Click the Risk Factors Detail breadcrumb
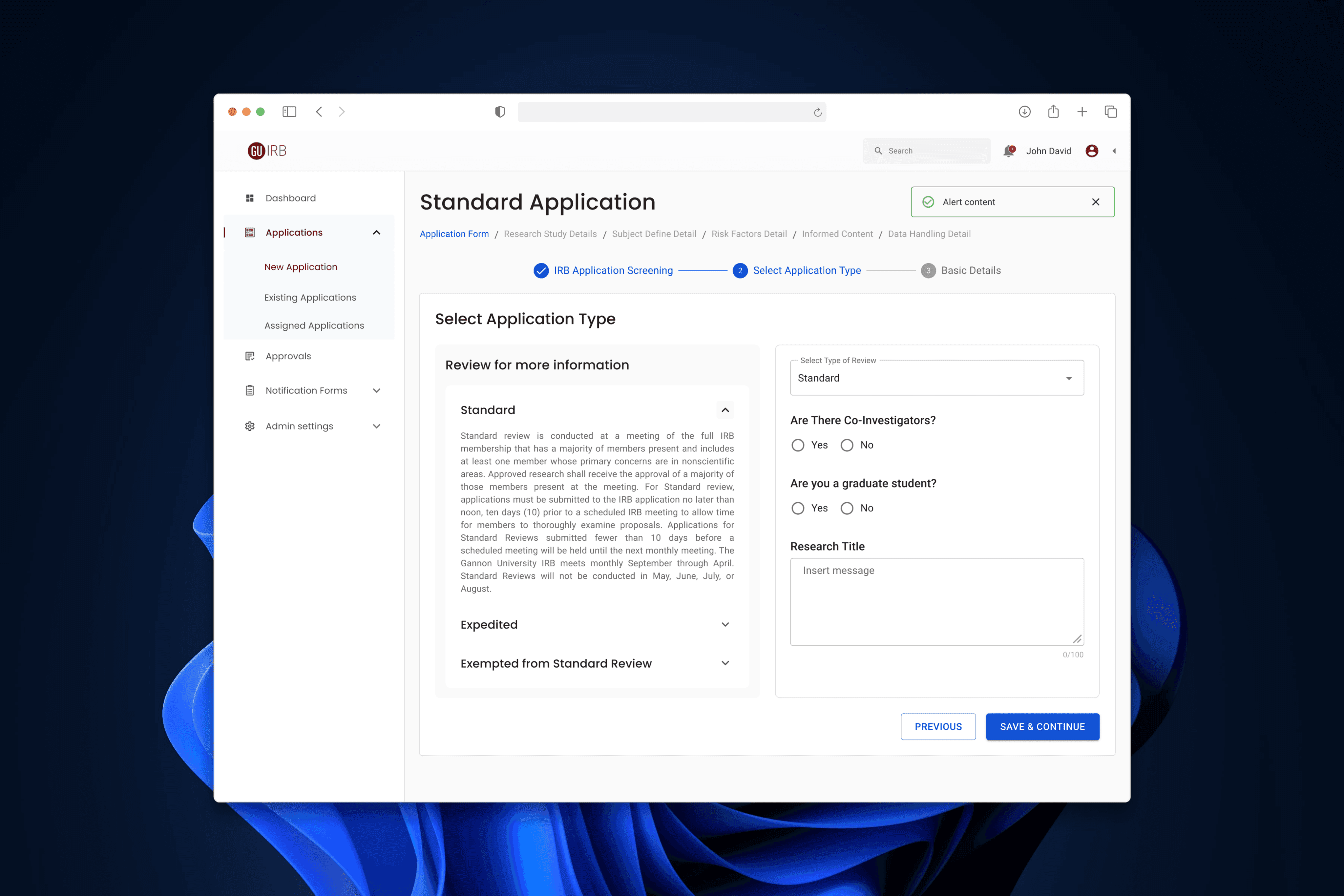This screenshot has height=896, width=1344. click(748, 234)
